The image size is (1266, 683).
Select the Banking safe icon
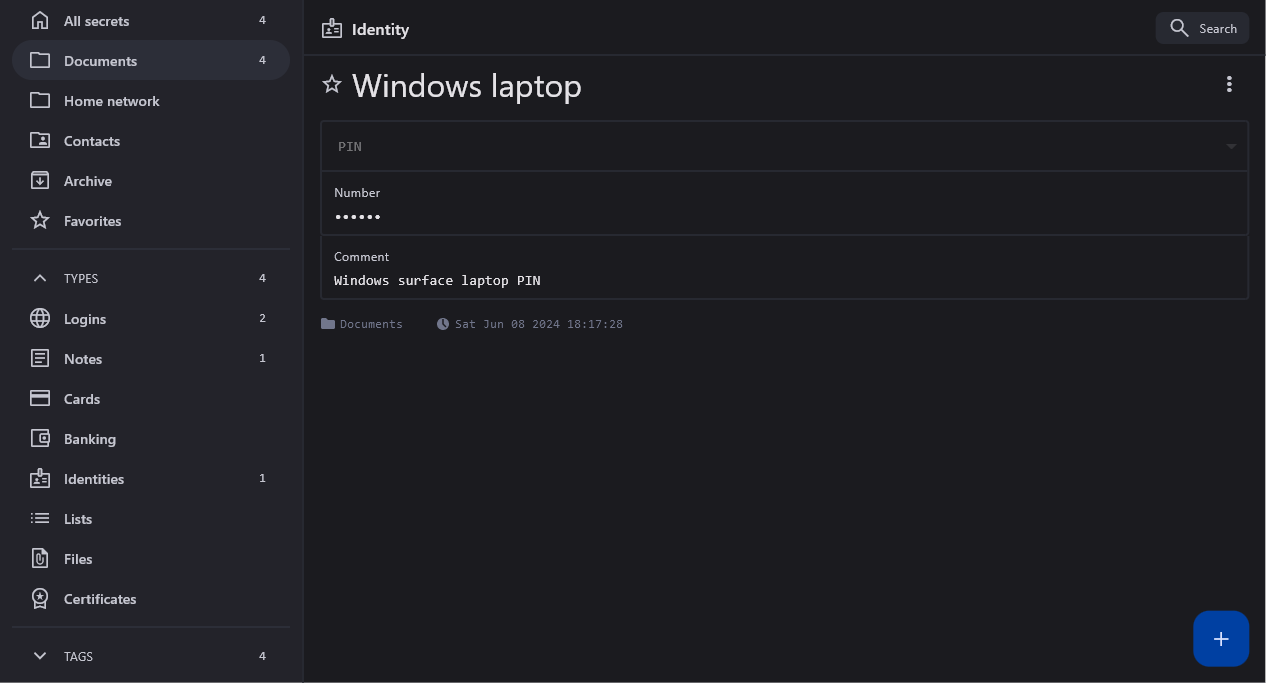(40, 439)
